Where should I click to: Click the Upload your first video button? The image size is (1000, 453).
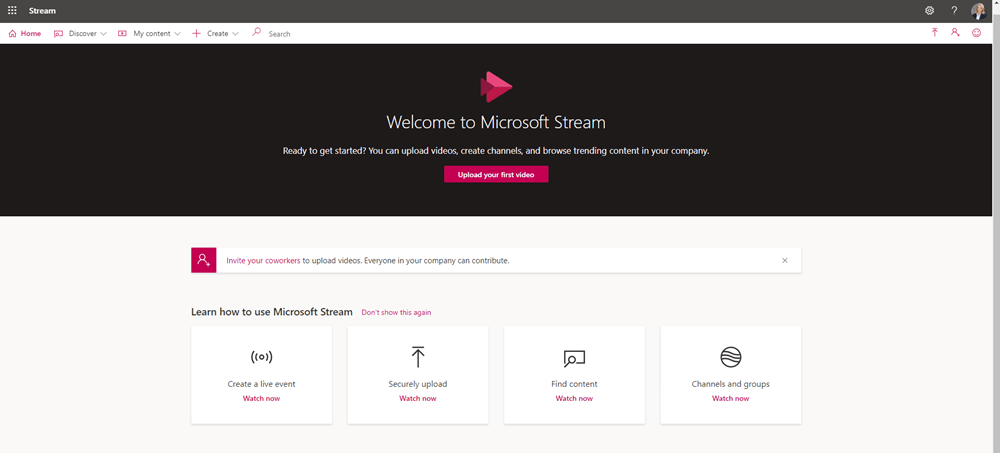click(496, 174)
